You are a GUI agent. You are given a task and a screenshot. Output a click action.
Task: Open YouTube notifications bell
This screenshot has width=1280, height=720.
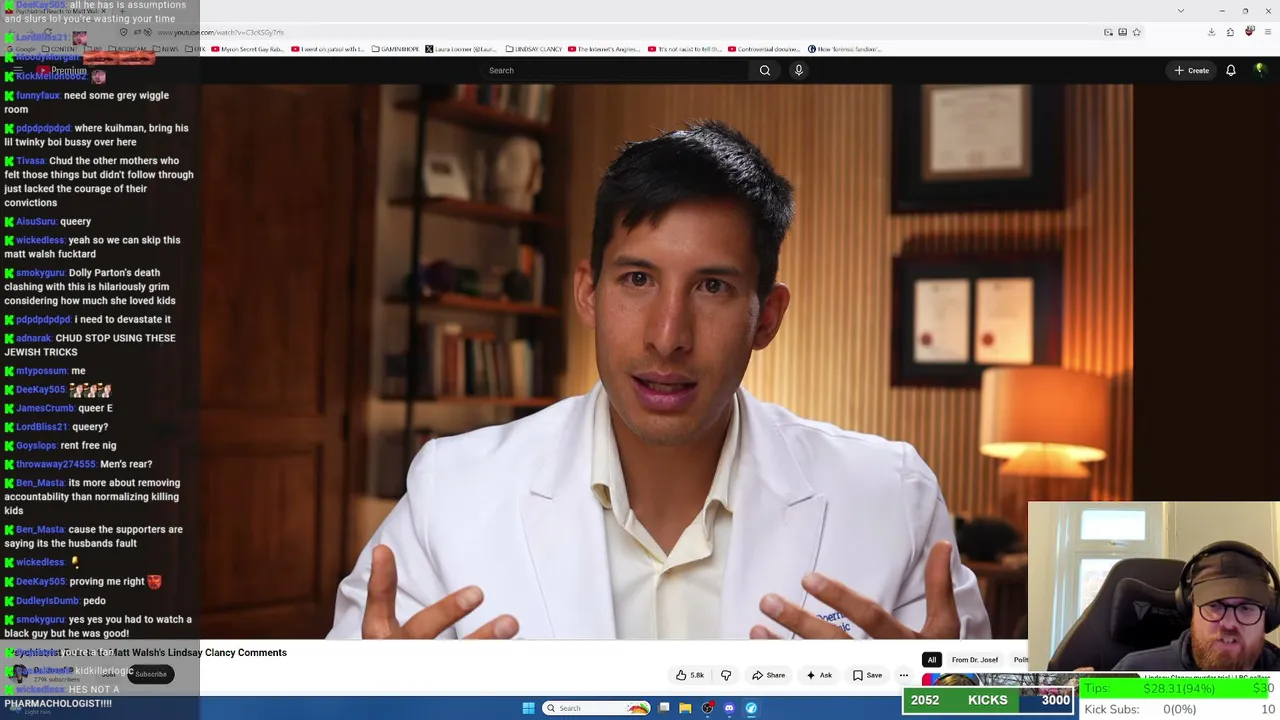[1231, 70]
